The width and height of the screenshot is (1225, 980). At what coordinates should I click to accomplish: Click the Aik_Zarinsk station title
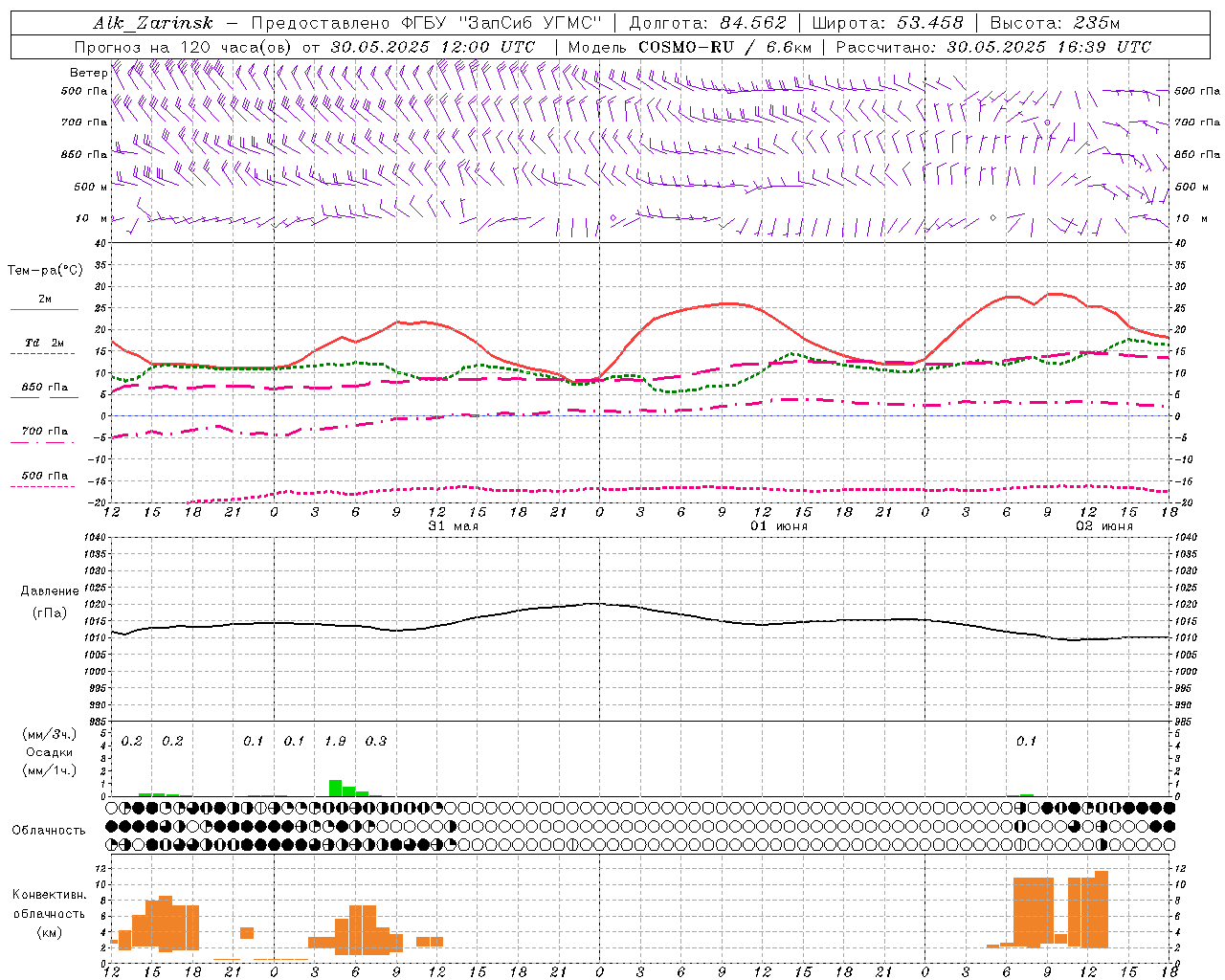(x=153, y=23)
